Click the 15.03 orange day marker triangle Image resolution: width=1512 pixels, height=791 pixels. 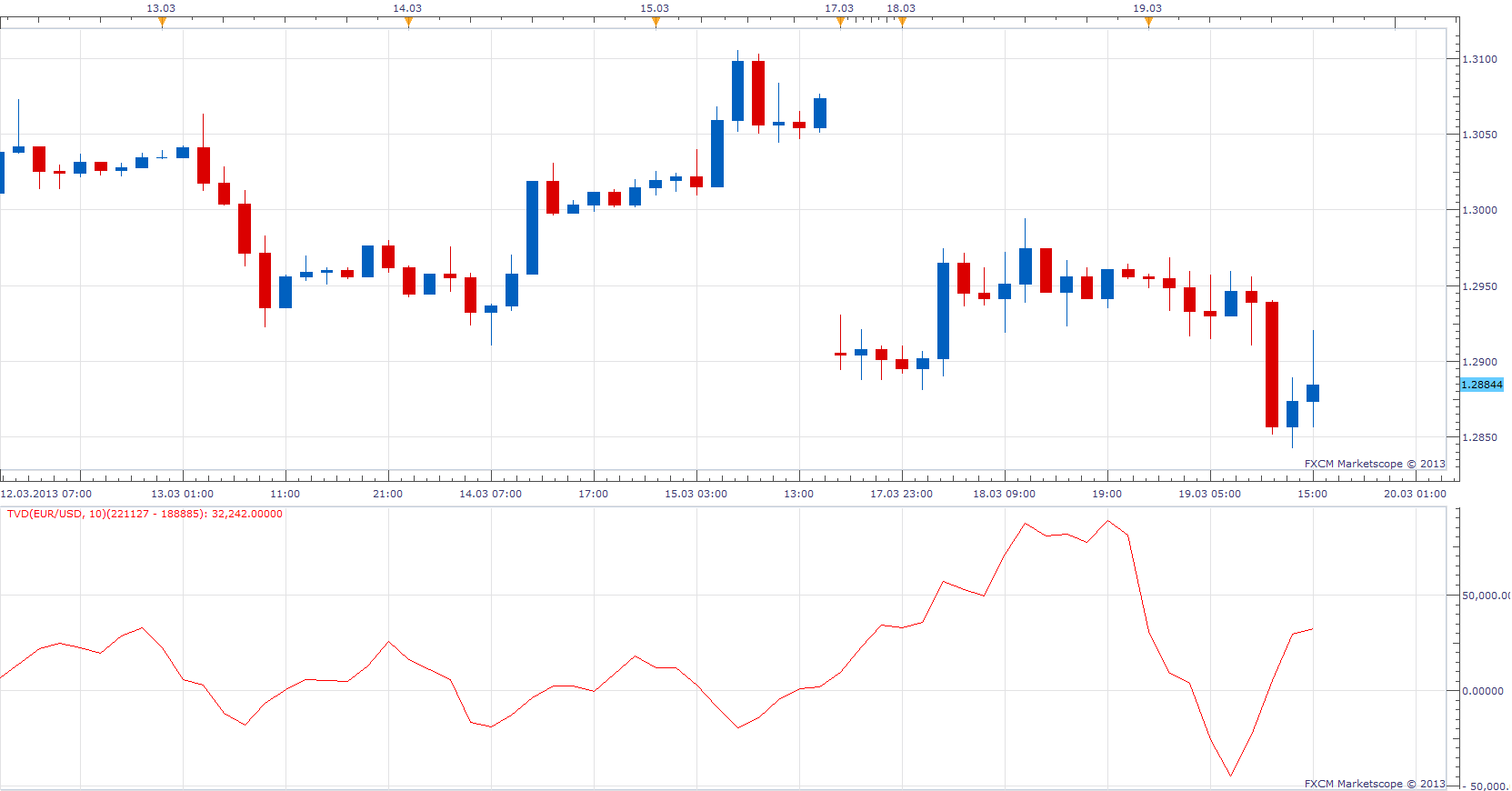[656, 23]
